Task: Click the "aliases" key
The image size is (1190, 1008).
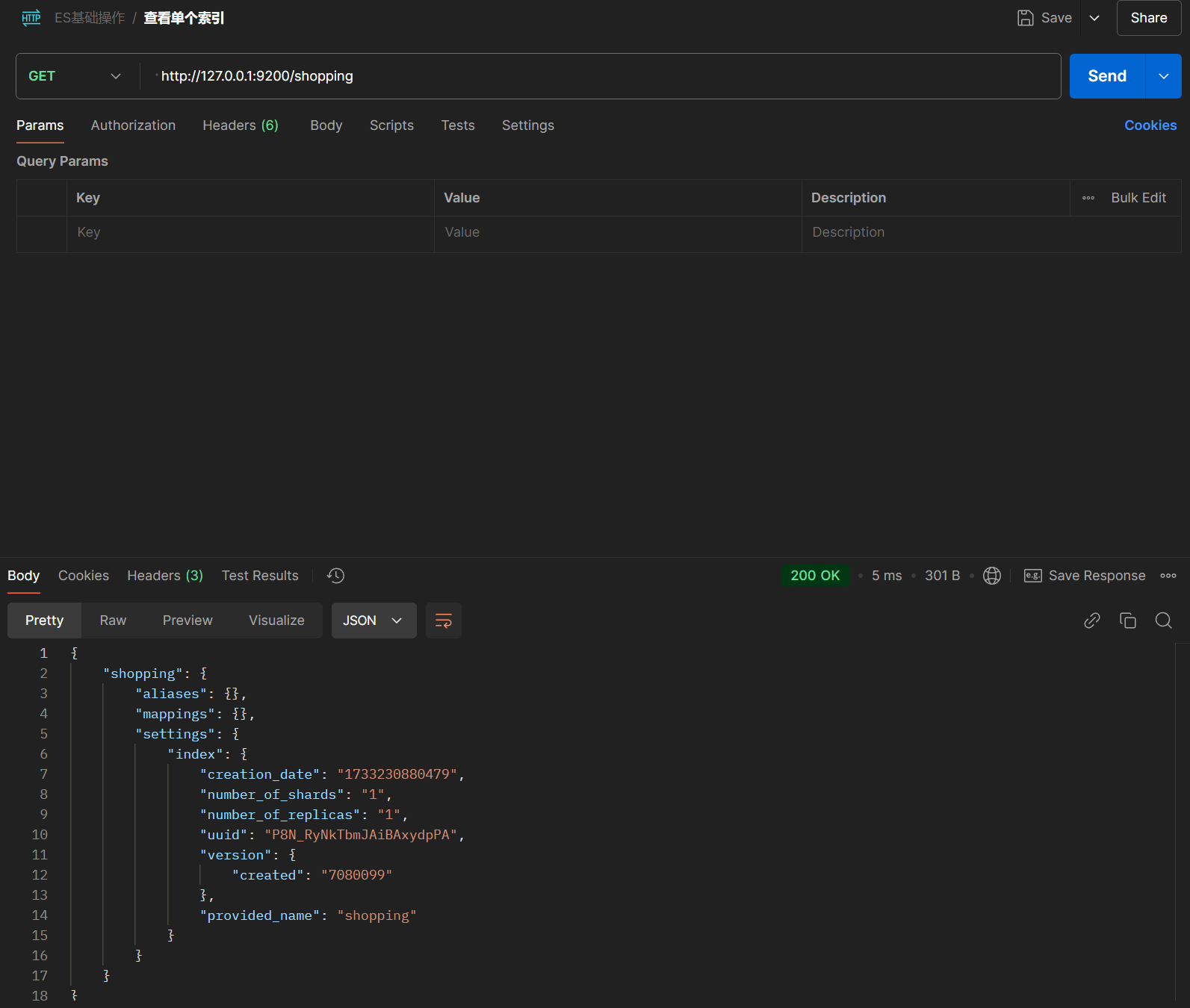Action: [x=171, y=694]
